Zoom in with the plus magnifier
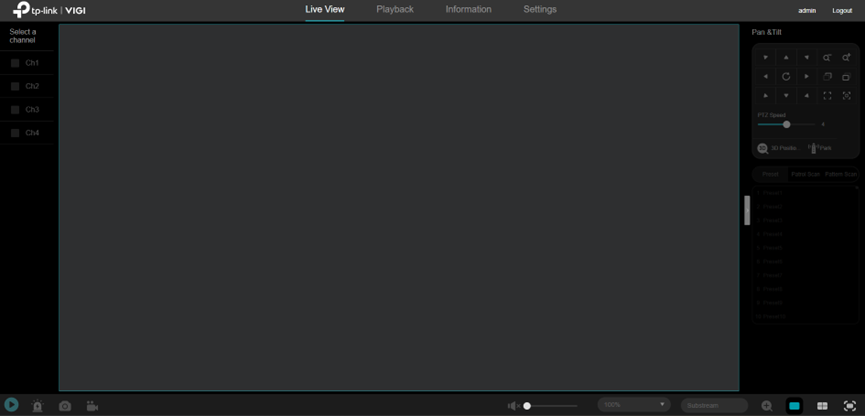 click(846, 57)
